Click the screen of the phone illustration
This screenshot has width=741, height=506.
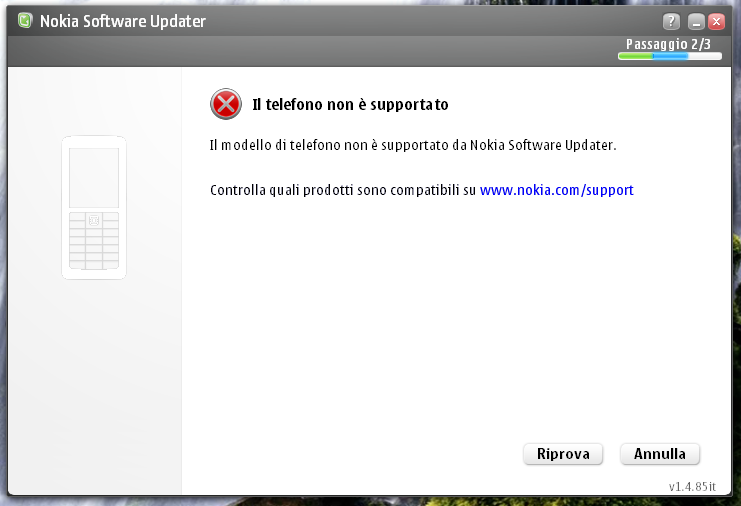tap(94, 175)
